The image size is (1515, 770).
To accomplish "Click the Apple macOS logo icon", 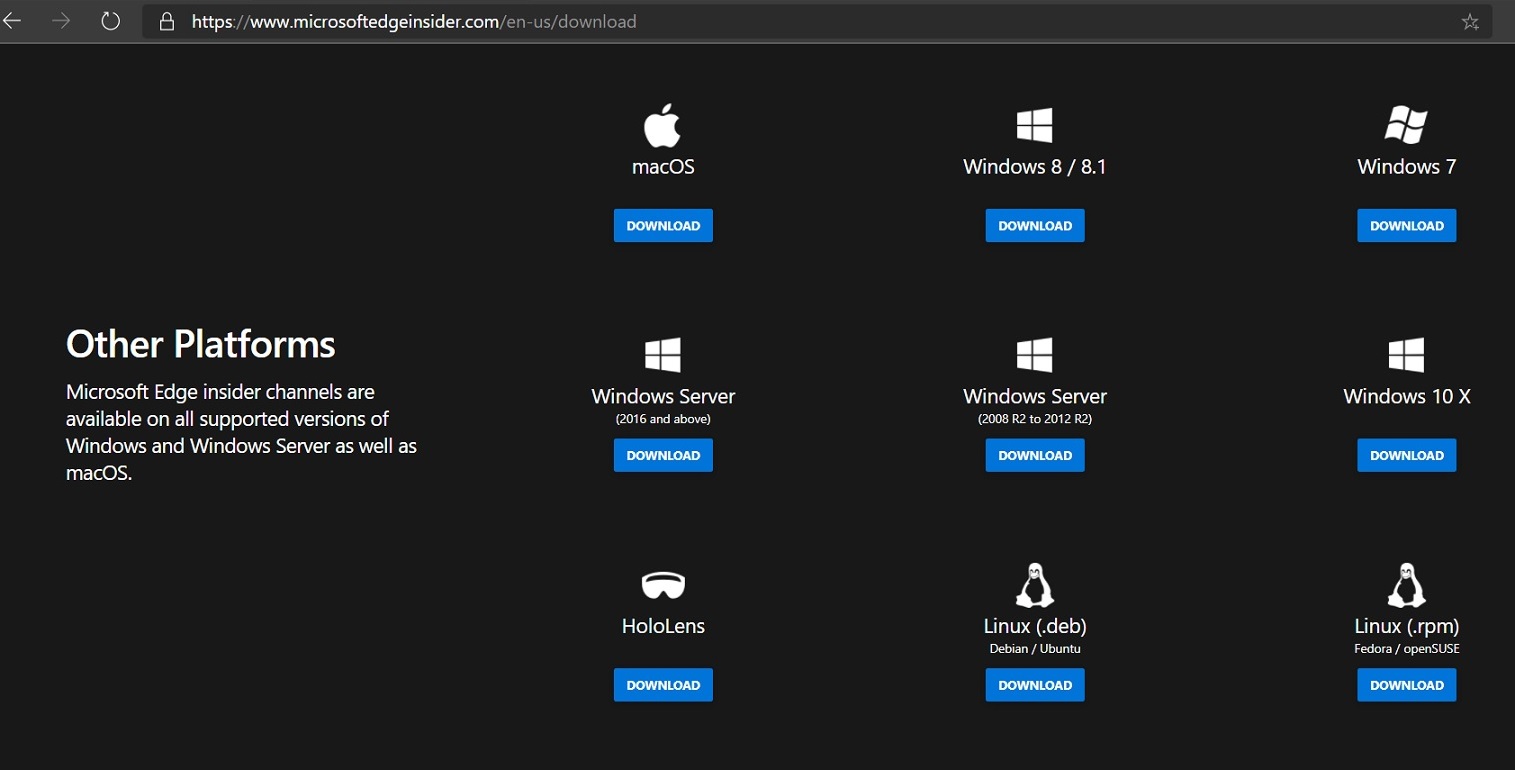I will click(662, 127).
